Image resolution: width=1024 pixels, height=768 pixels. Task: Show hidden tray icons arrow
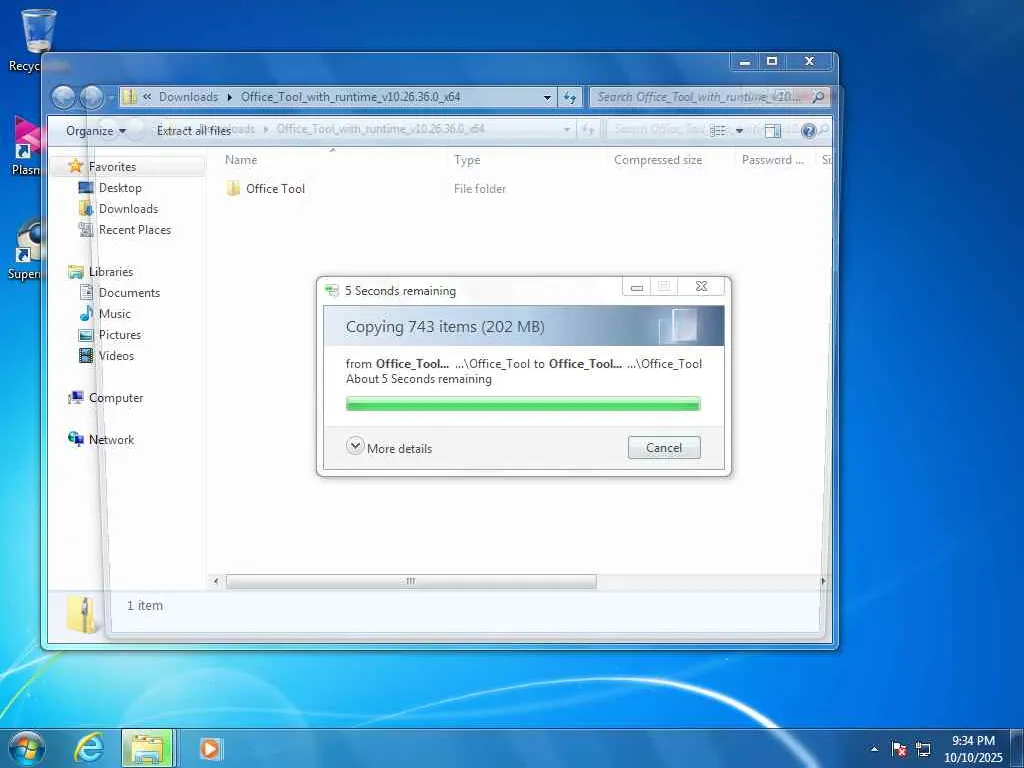(x=874, y=748)
